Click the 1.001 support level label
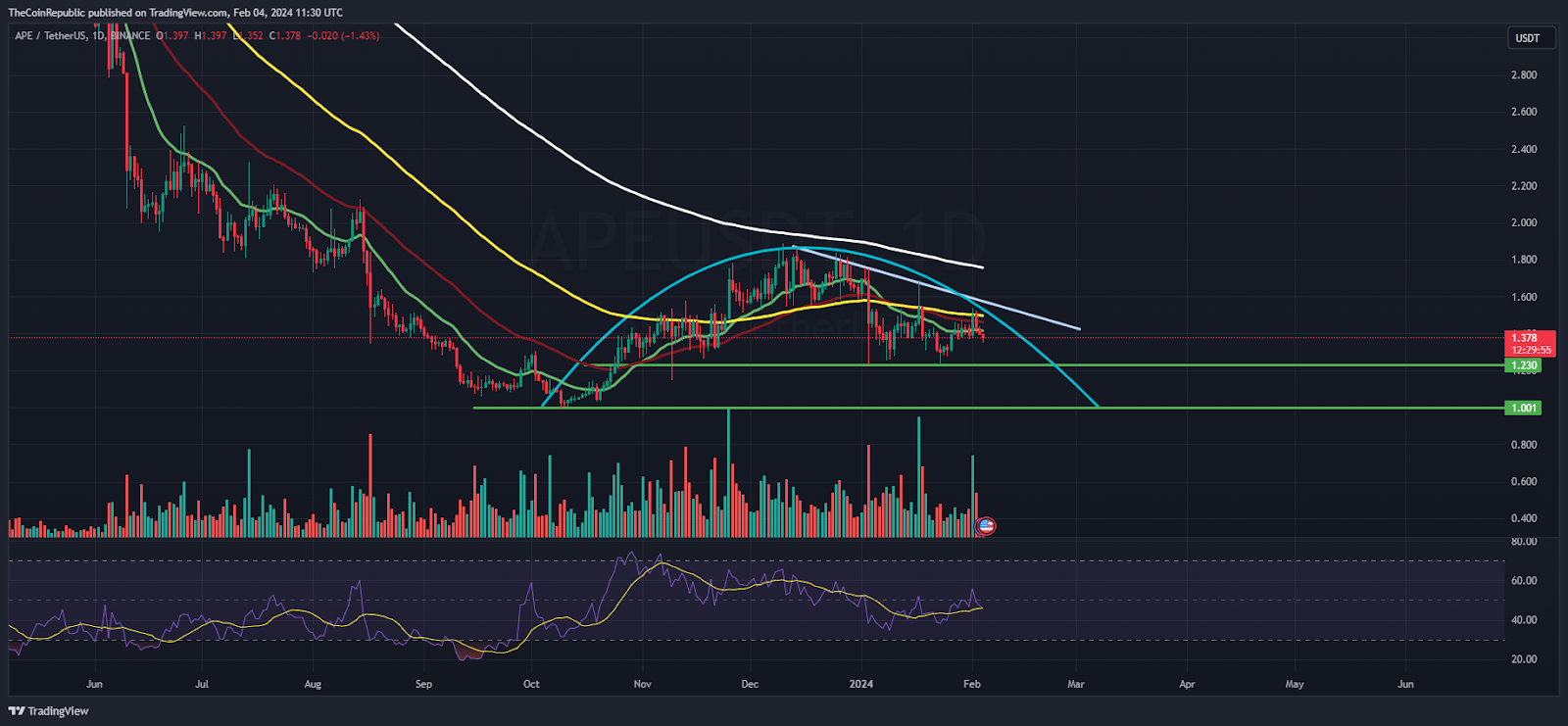1568x726 pixels. pos(1524,408)
